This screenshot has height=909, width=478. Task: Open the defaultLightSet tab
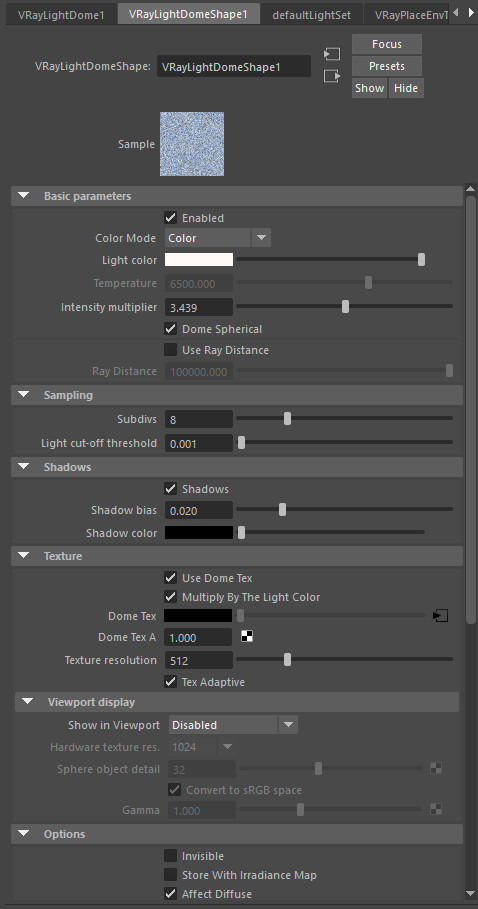pyautogui.click(x=312, y=15)
